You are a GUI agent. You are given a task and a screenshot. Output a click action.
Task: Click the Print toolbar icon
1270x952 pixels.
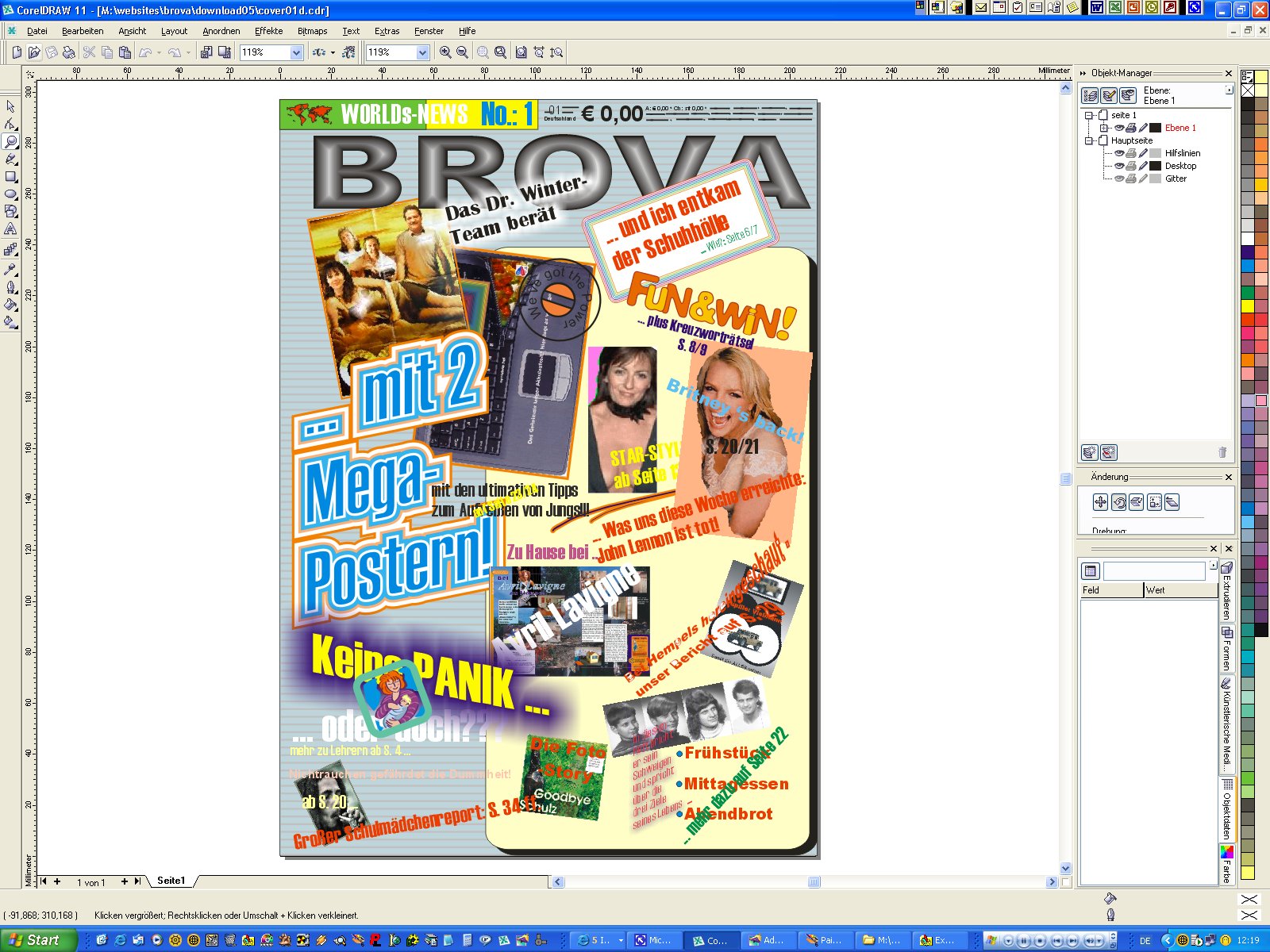click(69, 52)
